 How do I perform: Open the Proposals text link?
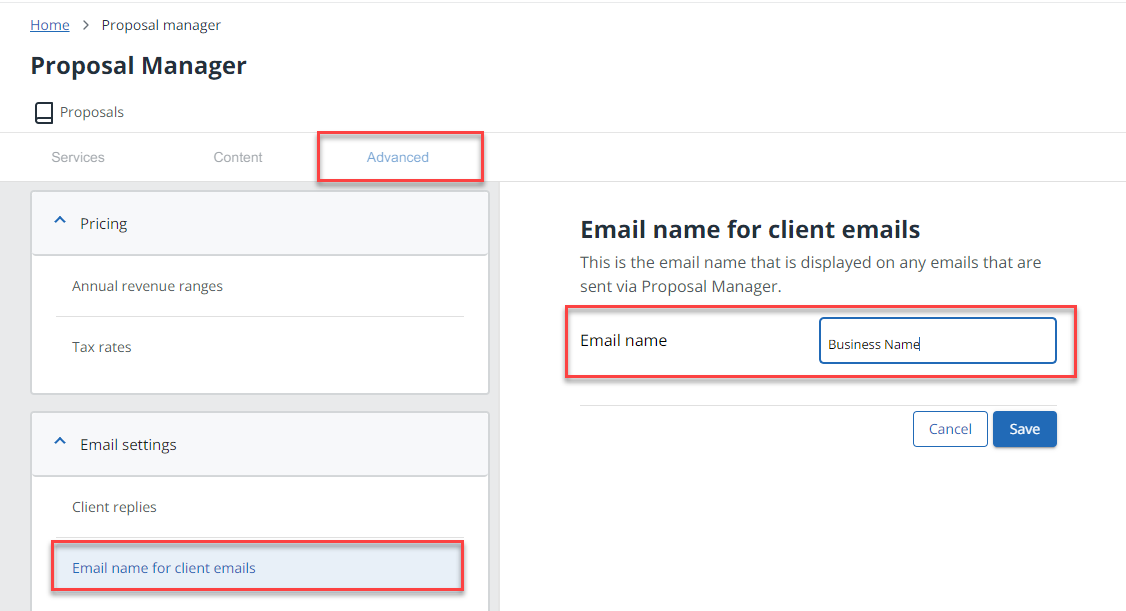click(x=92, y=113)
